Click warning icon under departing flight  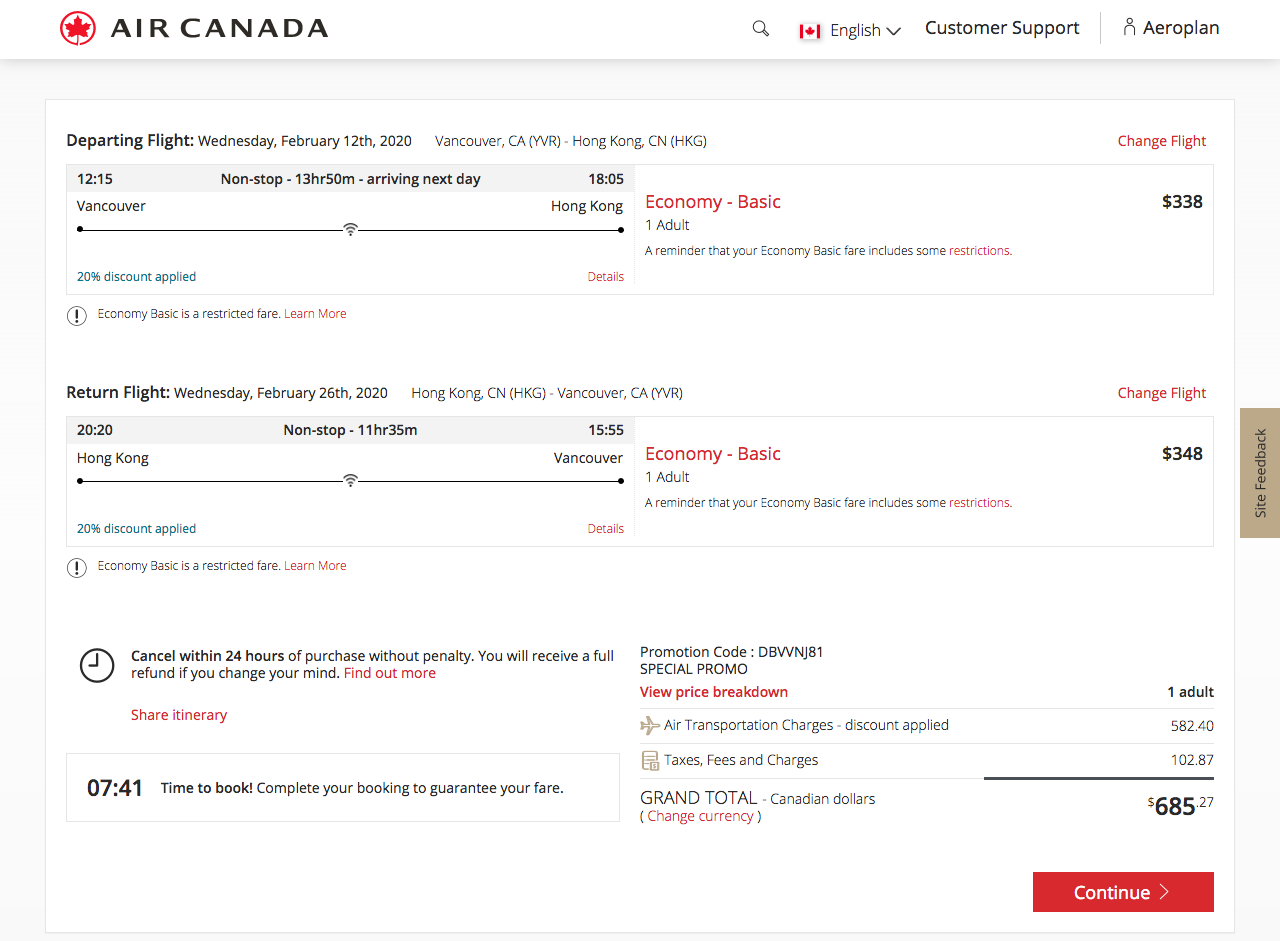click(x=77, y=315)
